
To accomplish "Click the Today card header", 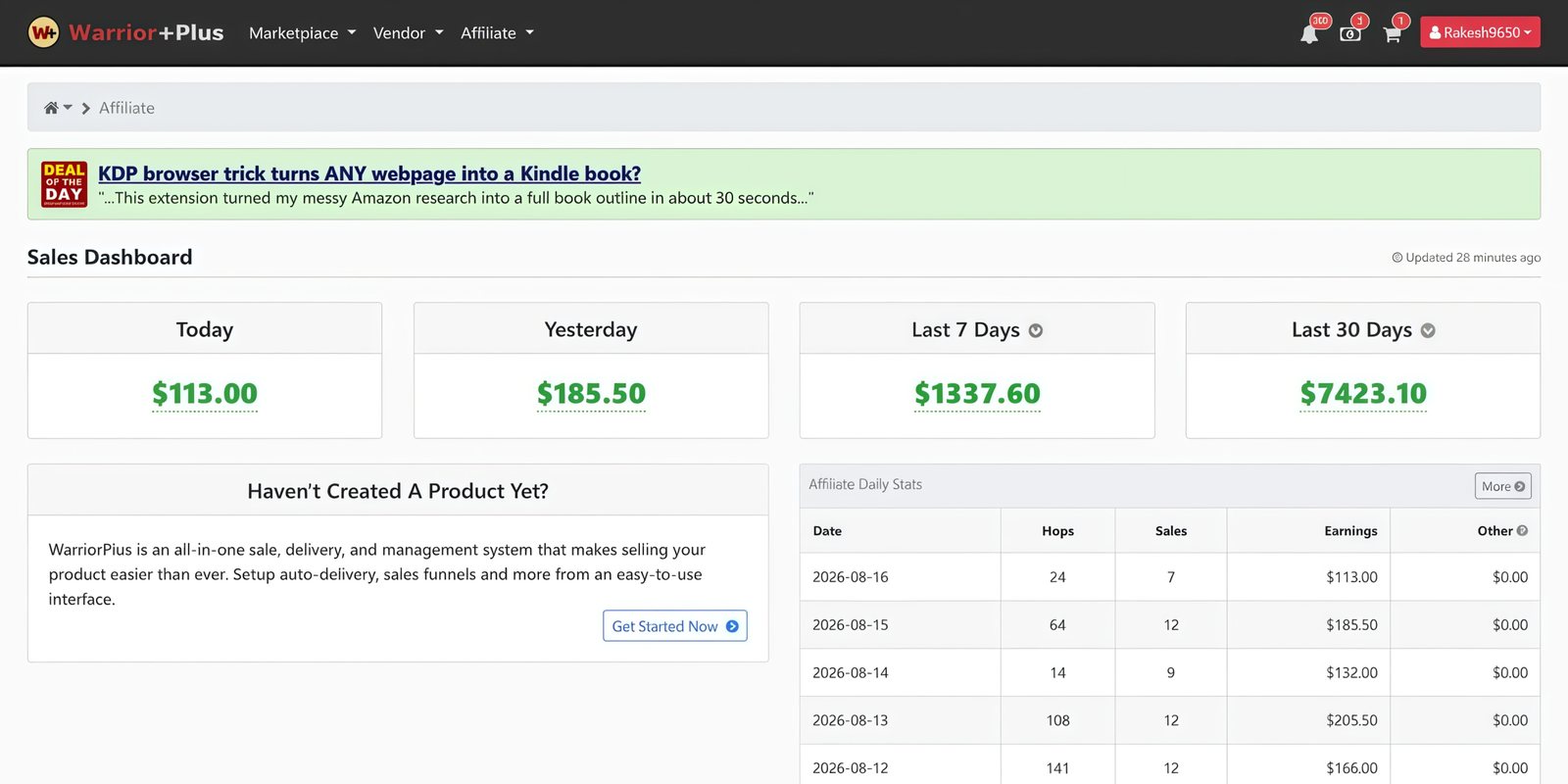I will pyautogui.click(x=205, y=329).
